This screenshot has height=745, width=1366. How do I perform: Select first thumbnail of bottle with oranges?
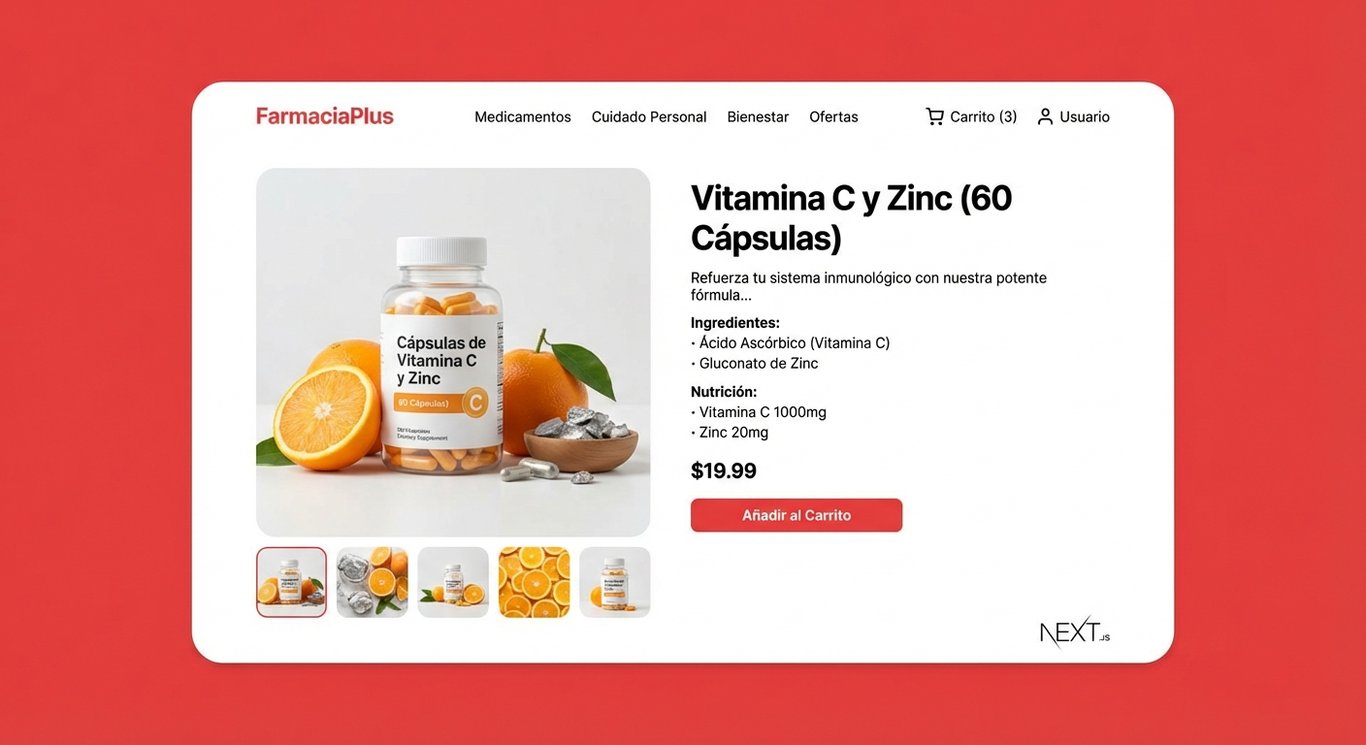pyautogui.click(x=292, y=582)
